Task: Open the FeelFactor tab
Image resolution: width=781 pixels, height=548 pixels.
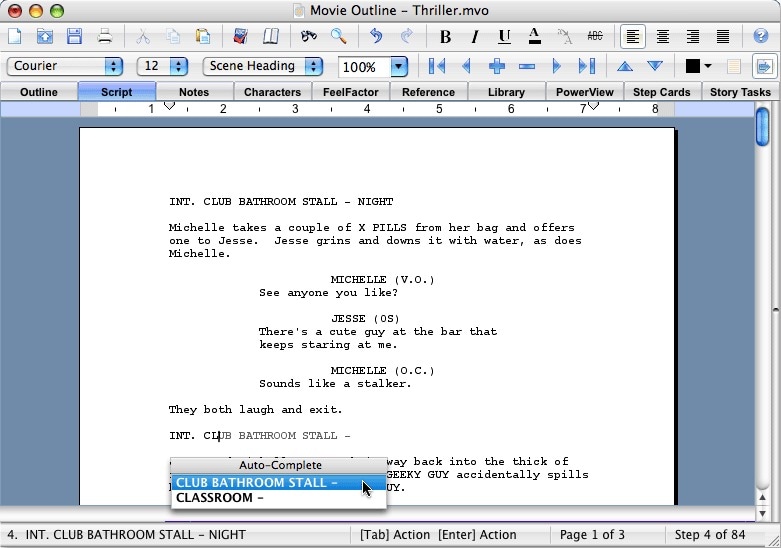Action: 351,92
